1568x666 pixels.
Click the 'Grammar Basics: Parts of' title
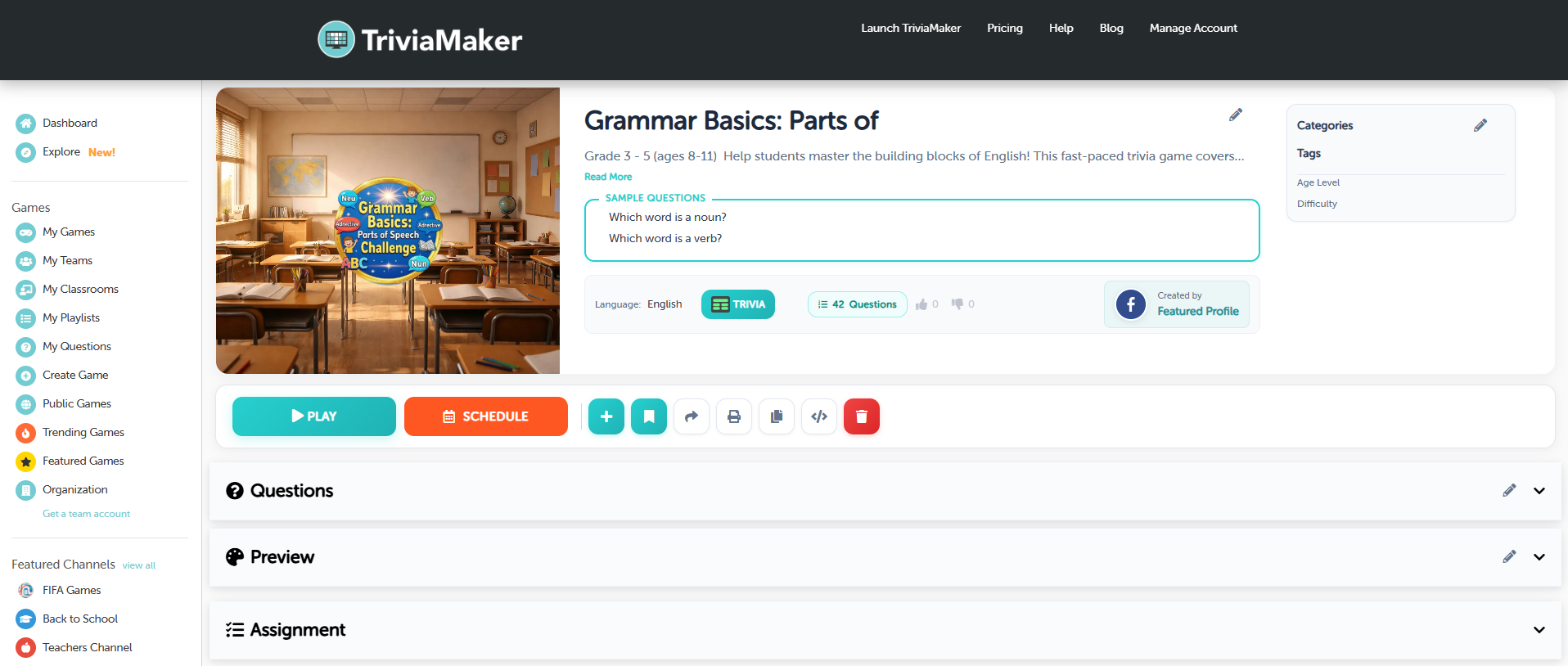point(731,121)
